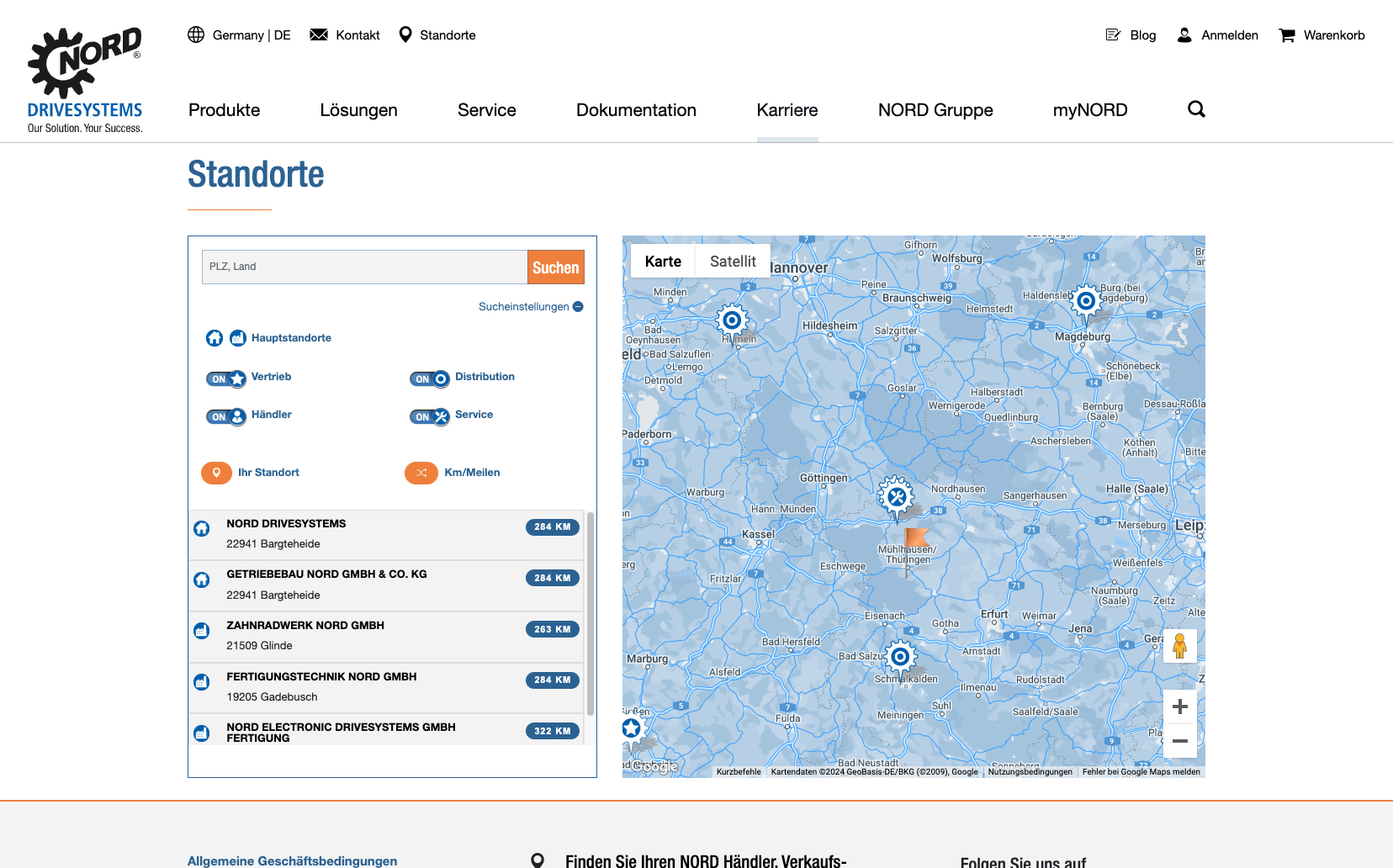Image resolution: width=1393 pixels, height=868 pixels.
Task: Switch map to Karte view
Action: click(663, 262)
